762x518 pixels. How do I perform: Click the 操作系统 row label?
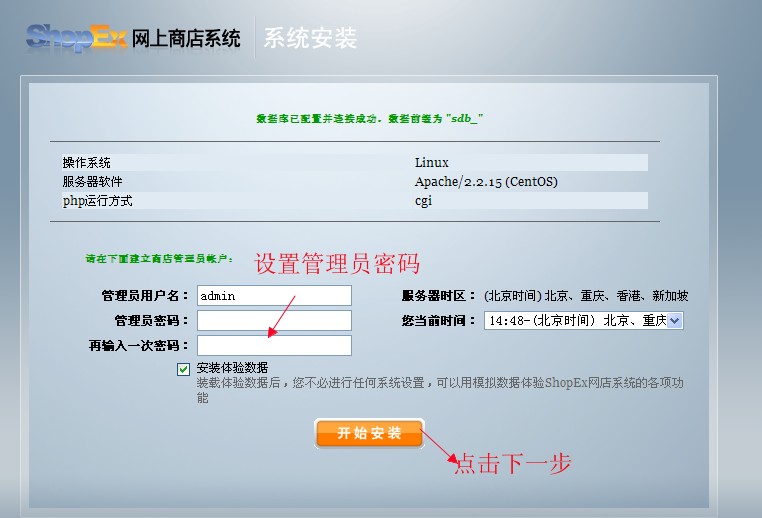87,163
